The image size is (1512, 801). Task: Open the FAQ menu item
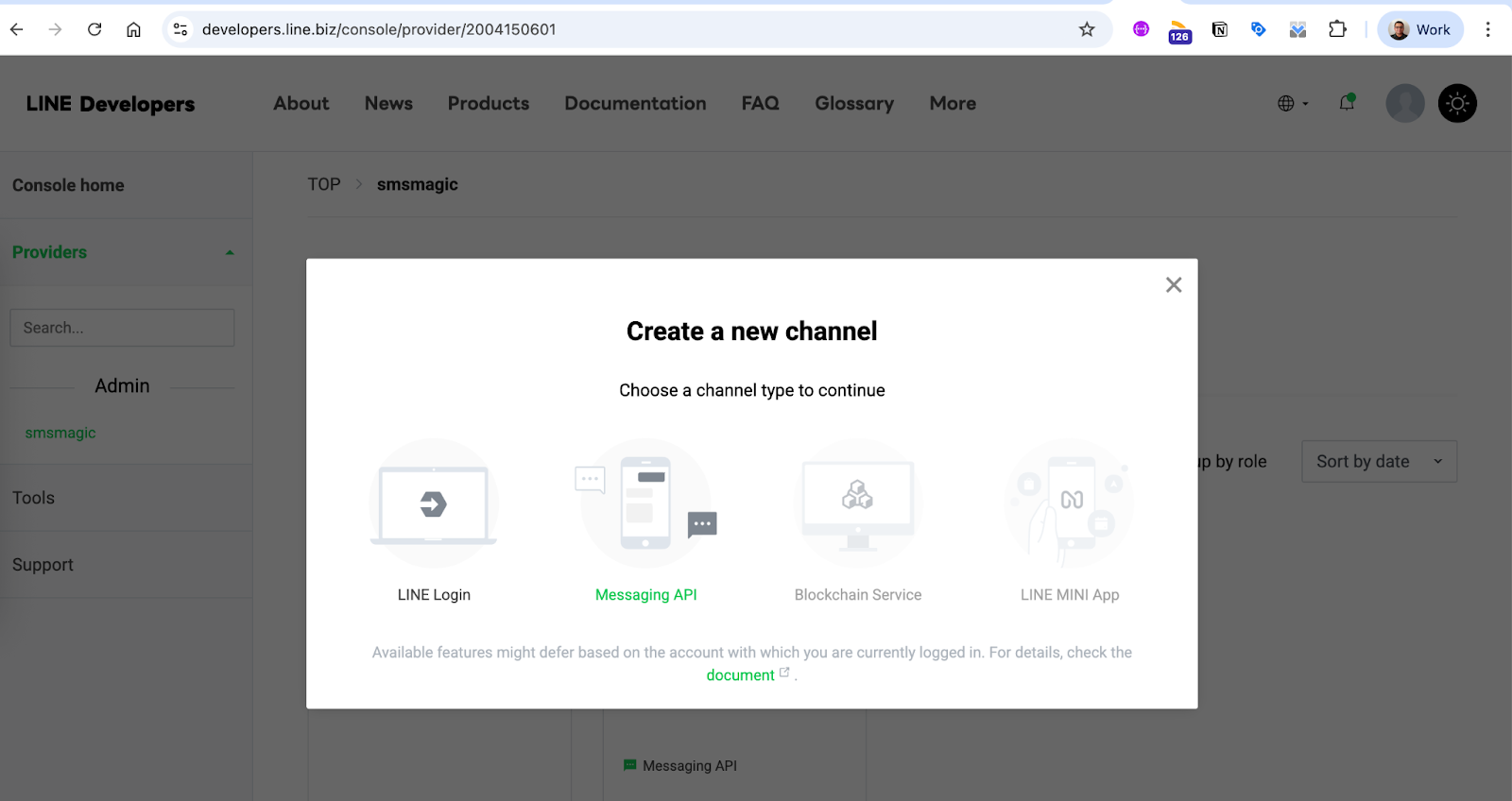click(760, 103)
